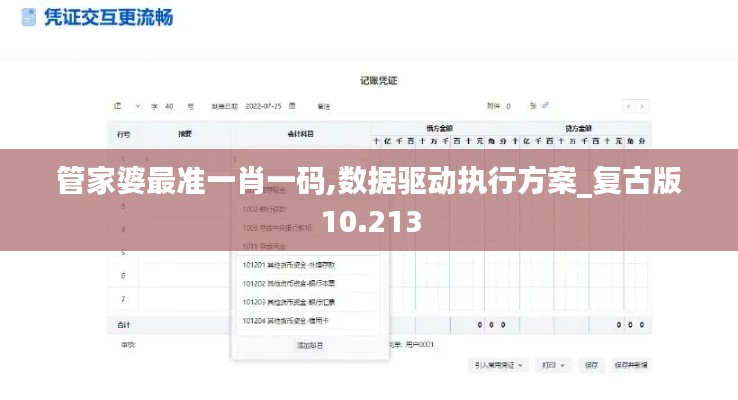Click row number 7

click(123, 299)
